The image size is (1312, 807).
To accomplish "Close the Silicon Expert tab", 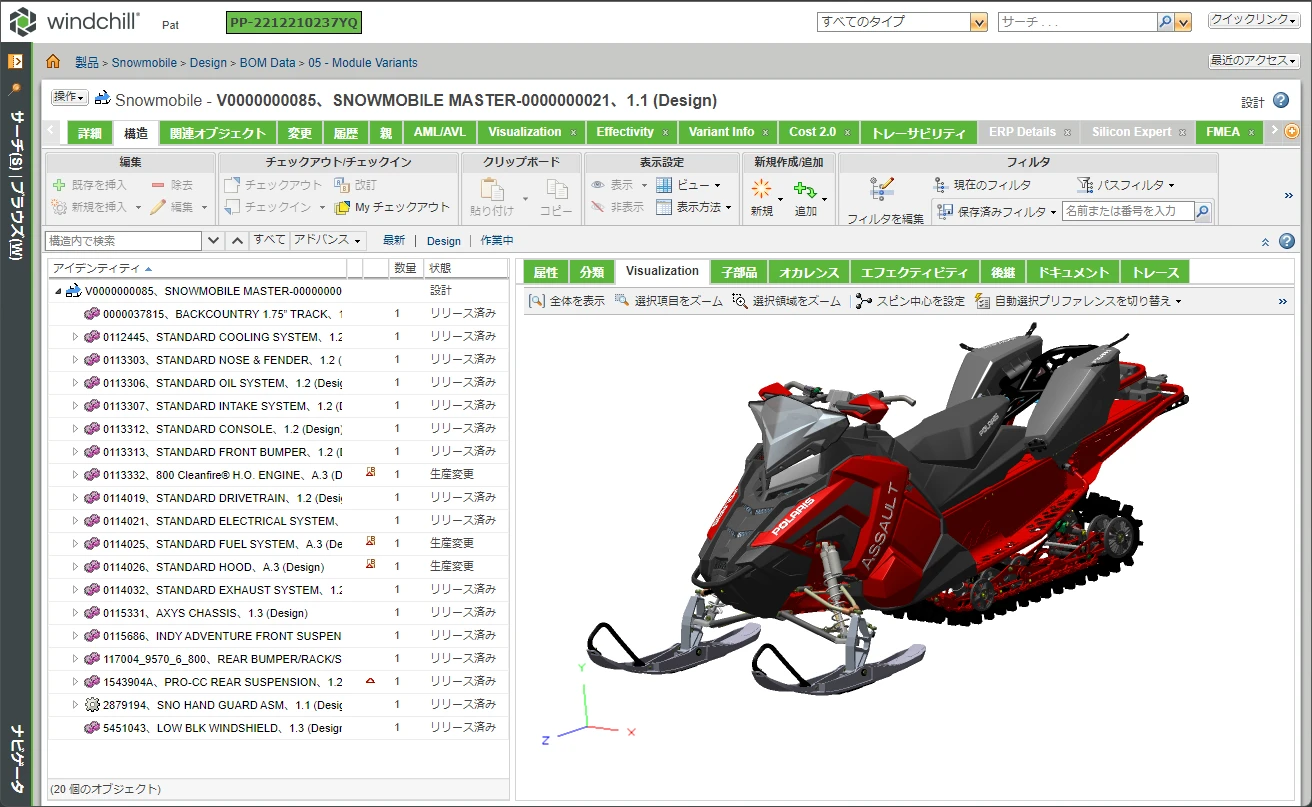I will 1183,132.
